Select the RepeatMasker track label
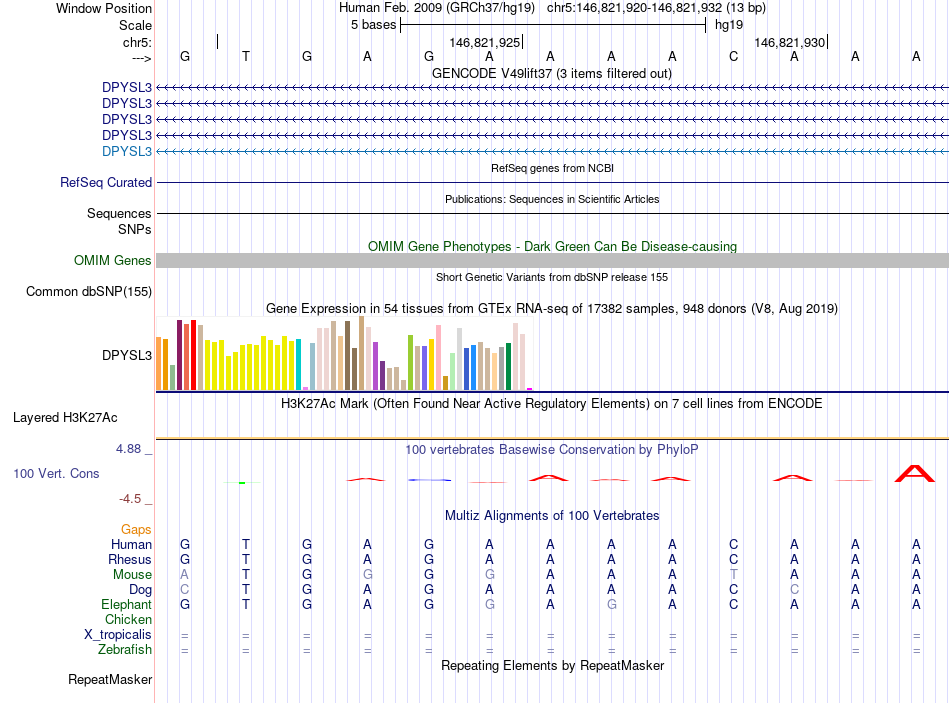 (110, 679)
